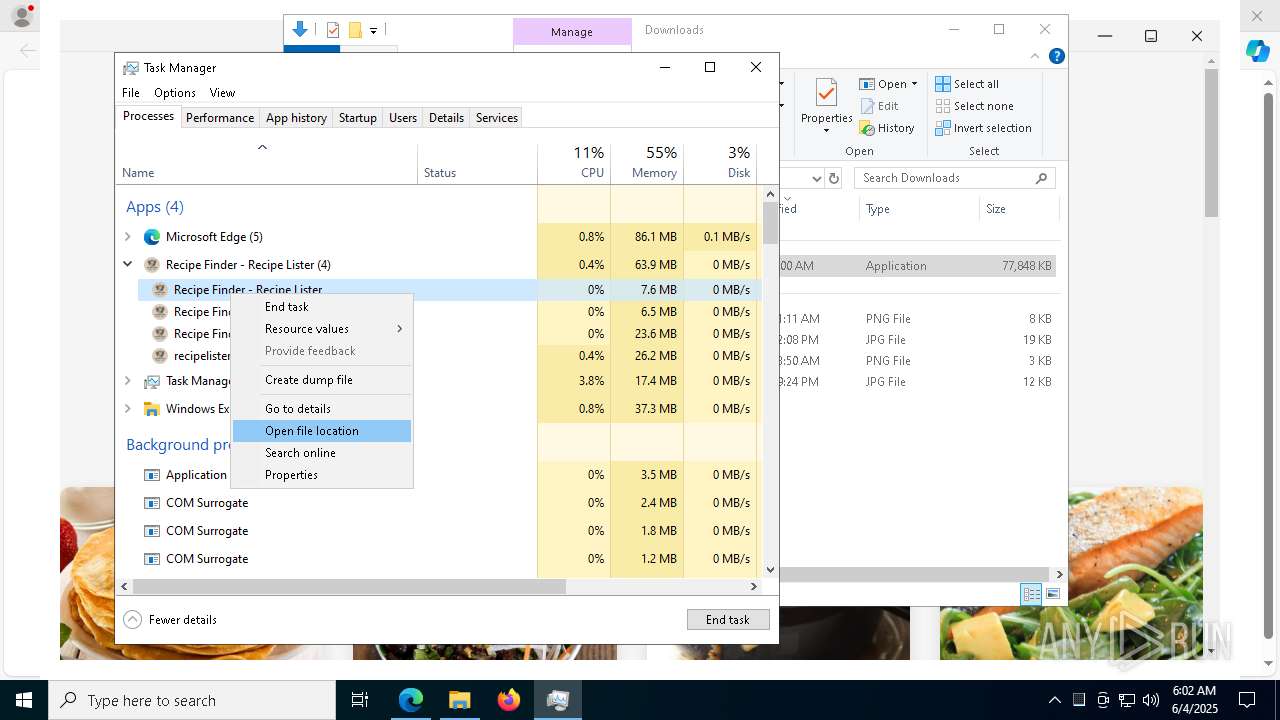Sort processes by Name column header
The width and height of the screenshot is (1280, 720).
coord(266,163)
